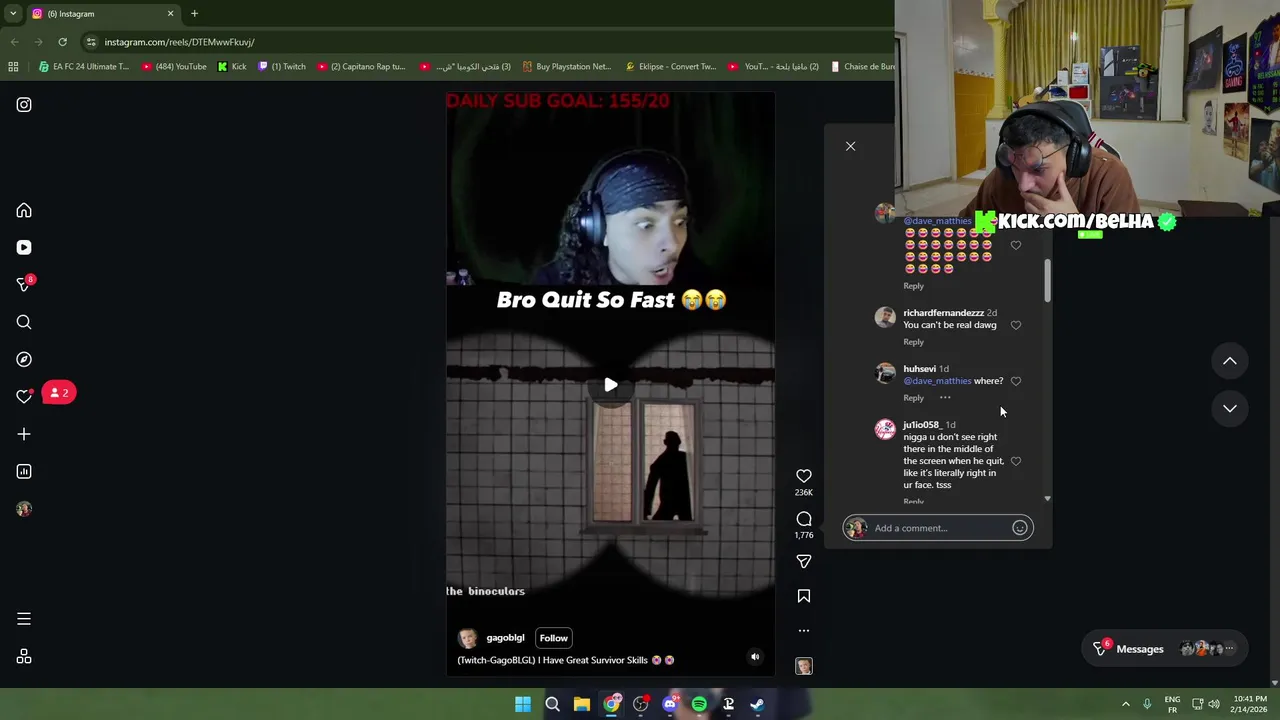Open reel comments bubble icon
The width and height of the screenshot is (1280, 720).
click(x=804, y=519)
